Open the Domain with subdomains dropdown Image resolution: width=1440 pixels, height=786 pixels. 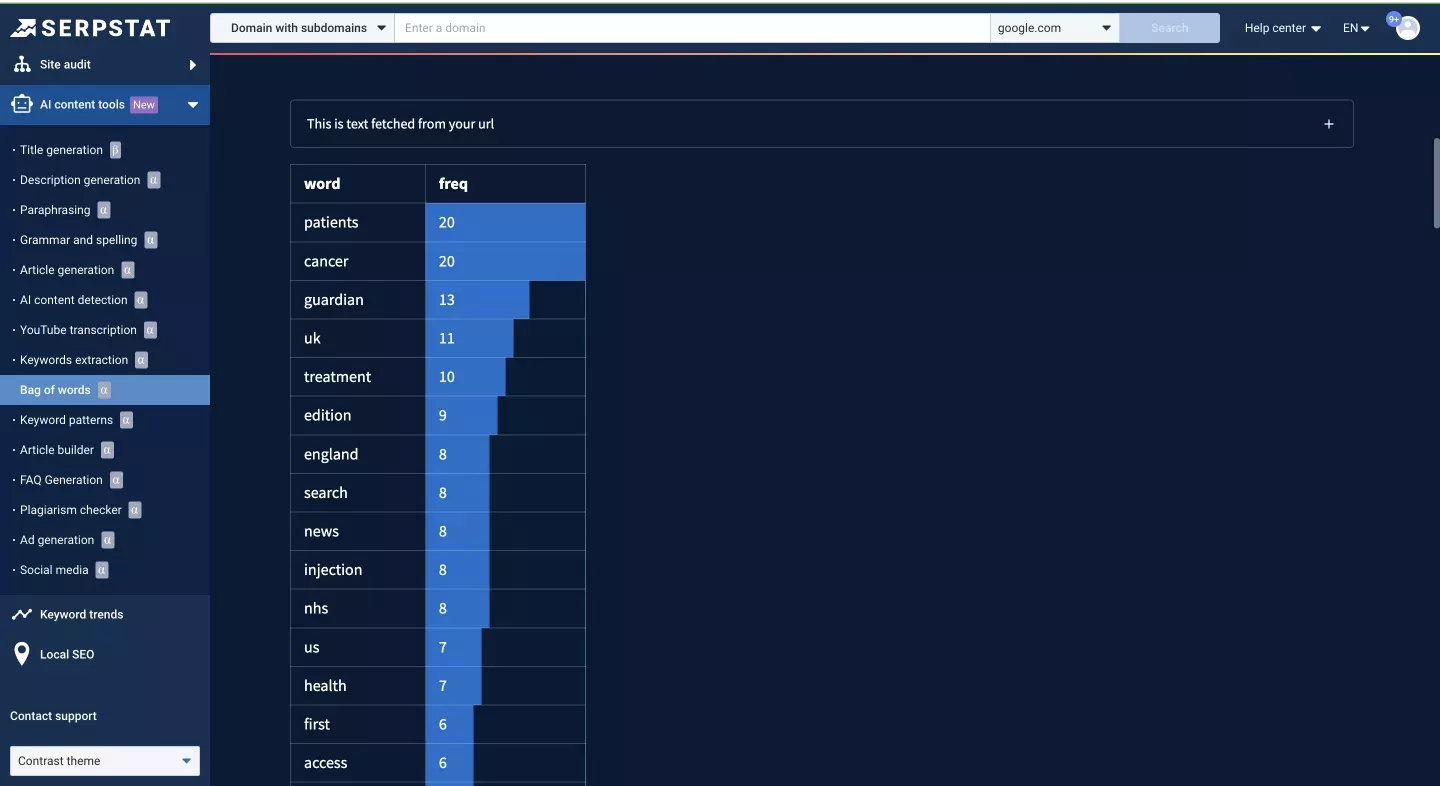tap(302, 28)
